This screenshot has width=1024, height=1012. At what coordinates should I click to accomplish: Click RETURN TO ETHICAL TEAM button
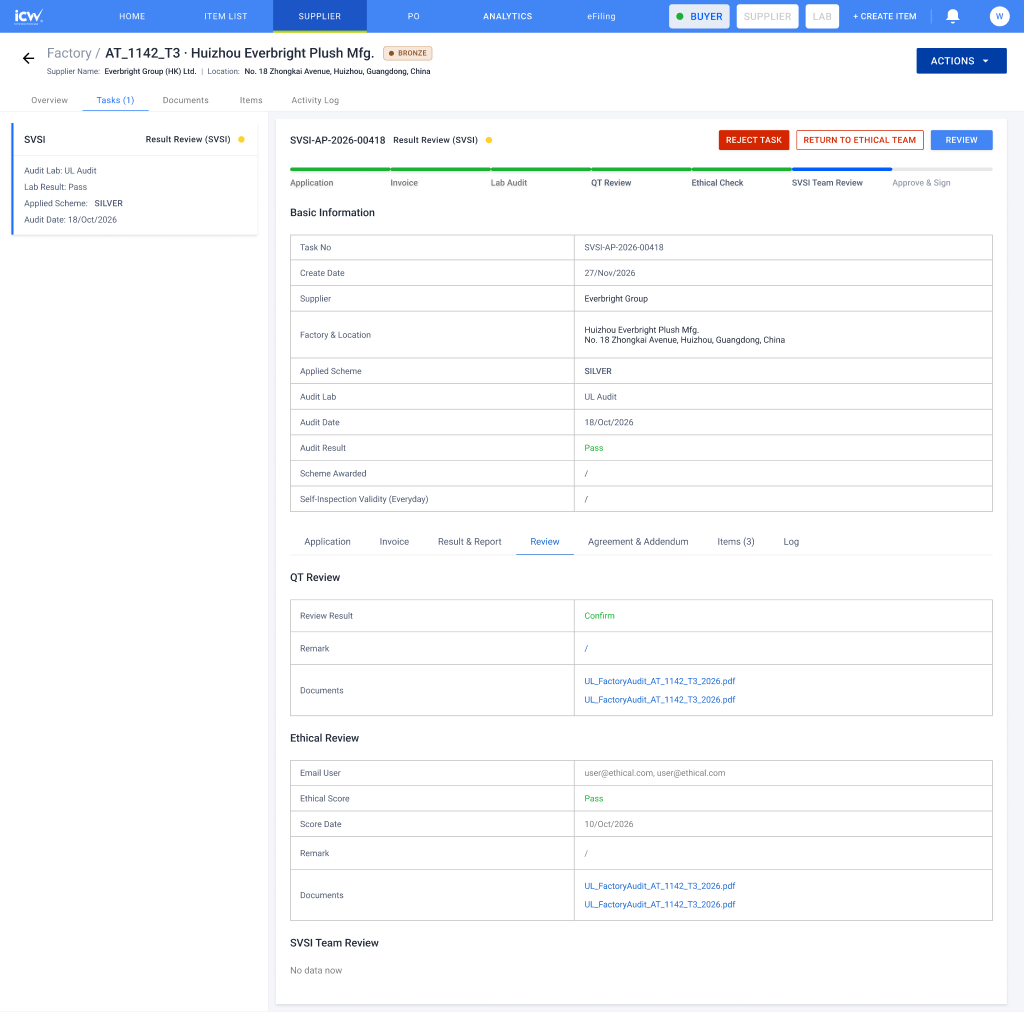pos(859,140)
